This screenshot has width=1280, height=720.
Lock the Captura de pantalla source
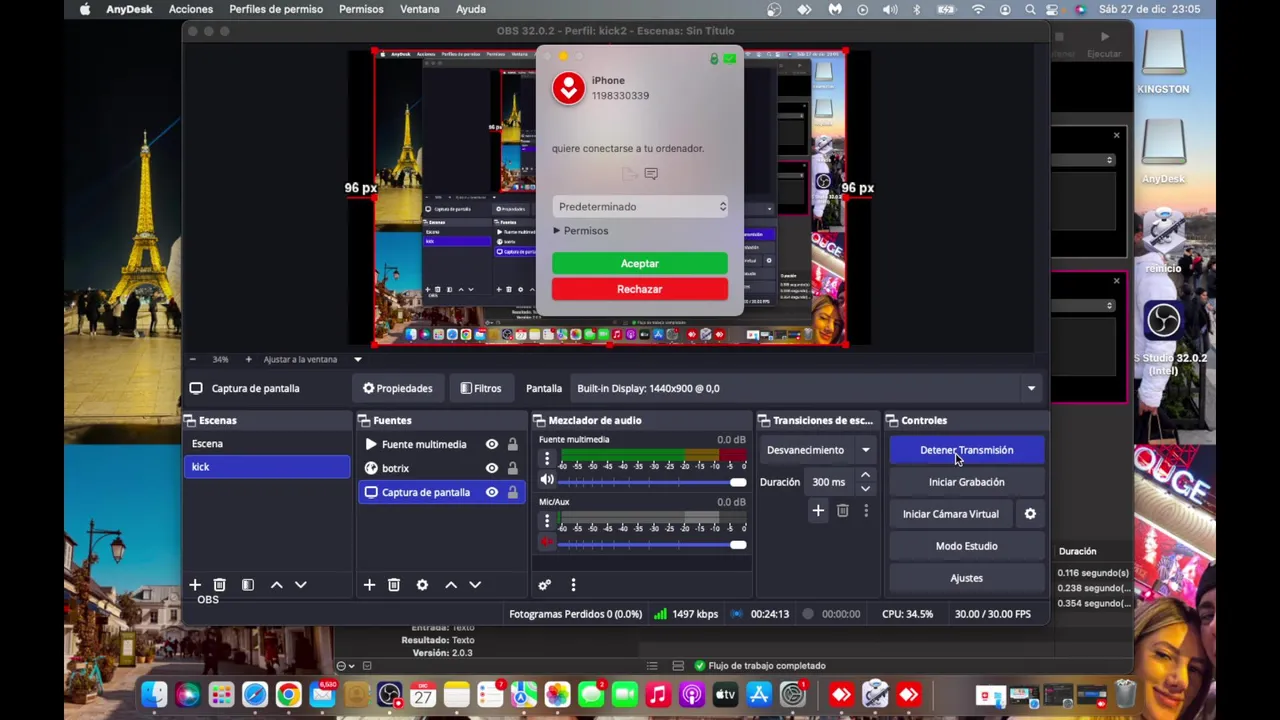pos(512,492)
